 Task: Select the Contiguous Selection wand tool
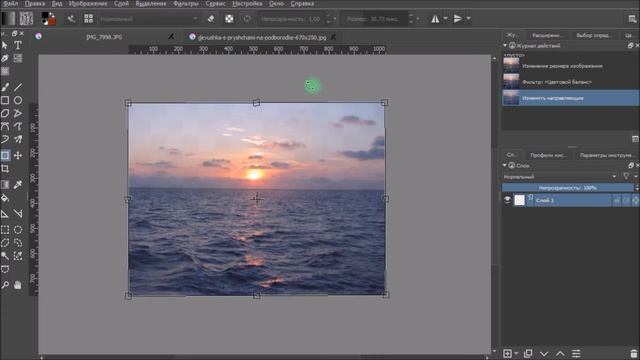click(5, 256)
